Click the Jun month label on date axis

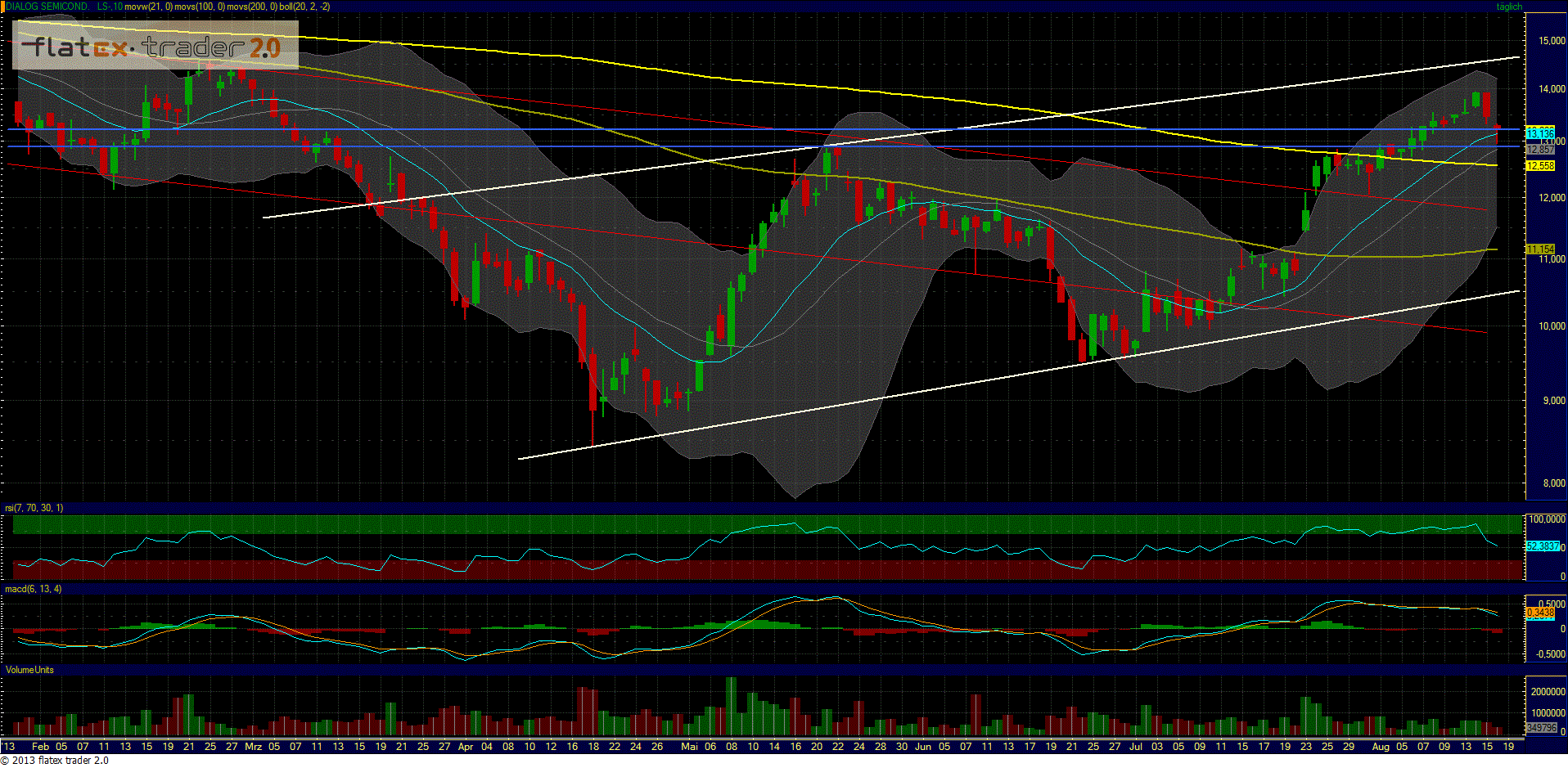click(x=923, y=747)
